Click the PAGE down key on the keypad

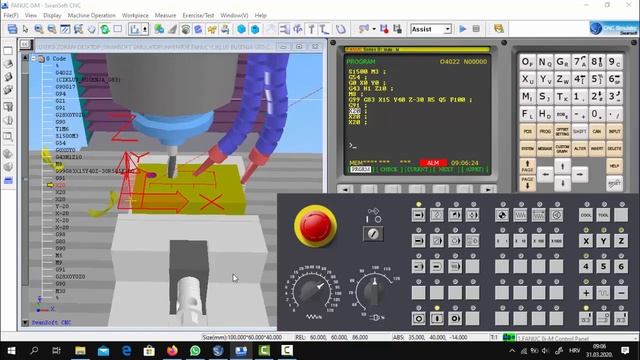527,183
